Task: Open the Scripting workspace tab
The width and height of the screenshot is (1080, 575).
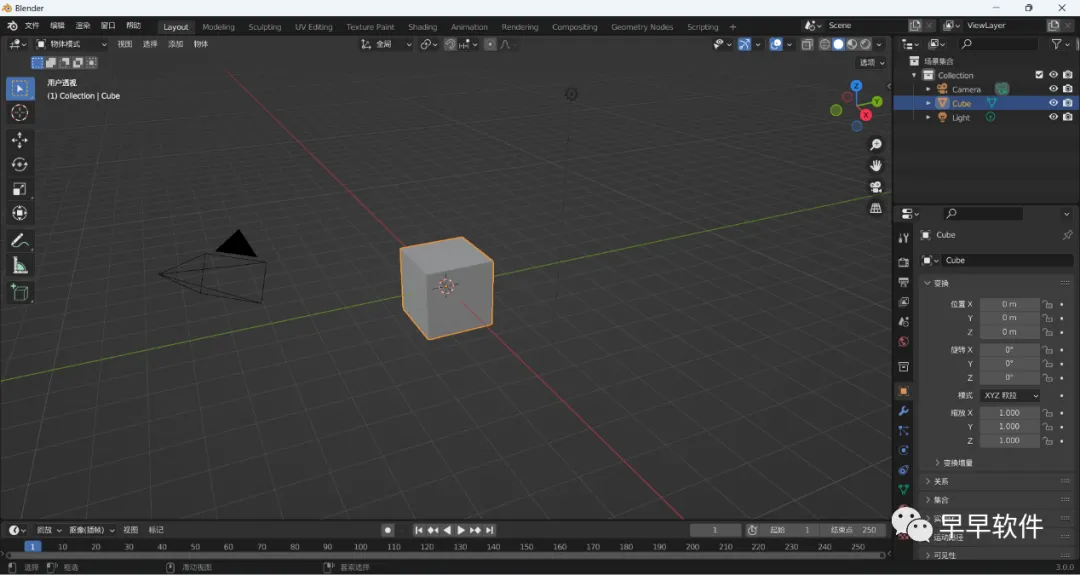Action: point(703,27)
